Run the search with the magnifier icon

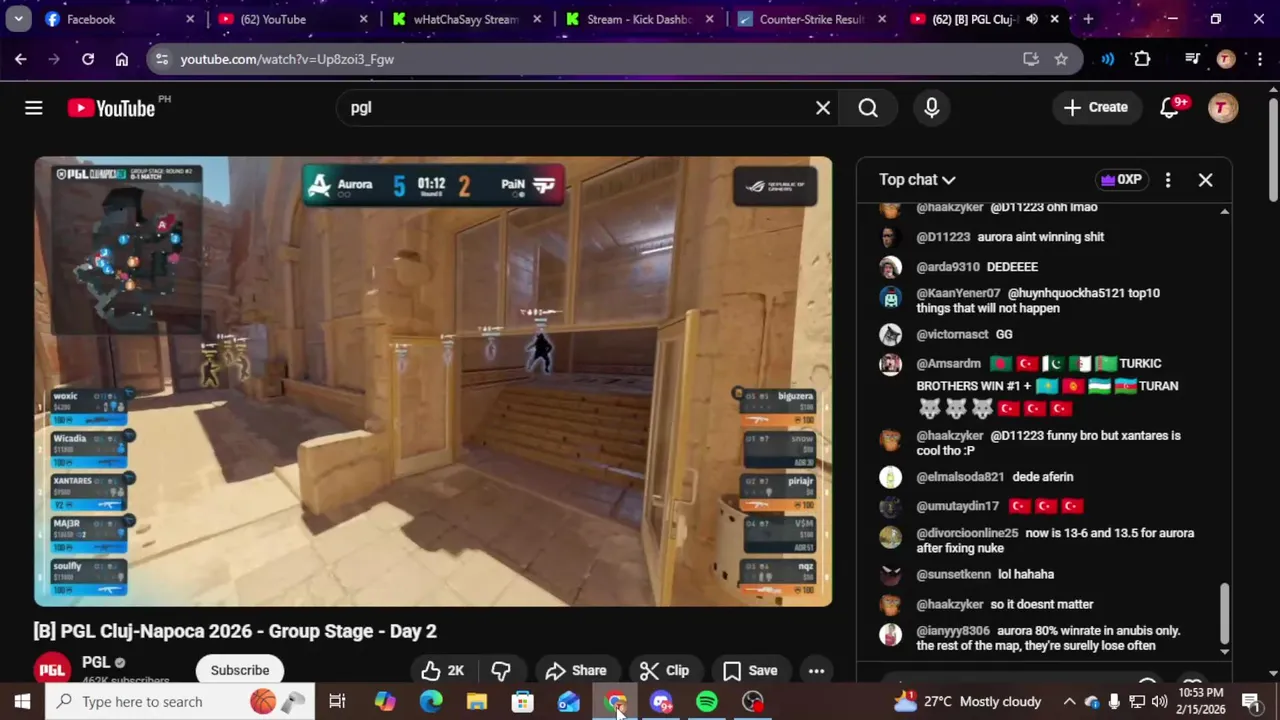(x=868, y=108)
